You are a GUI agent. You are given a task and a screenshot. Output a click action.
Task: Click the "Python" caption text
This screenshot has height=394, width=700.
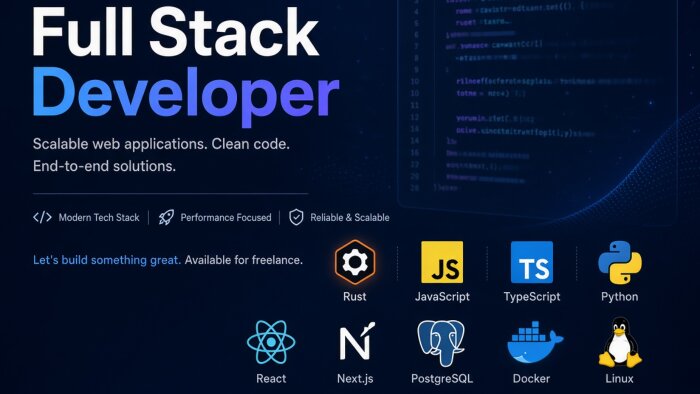(x=620, y=297)
